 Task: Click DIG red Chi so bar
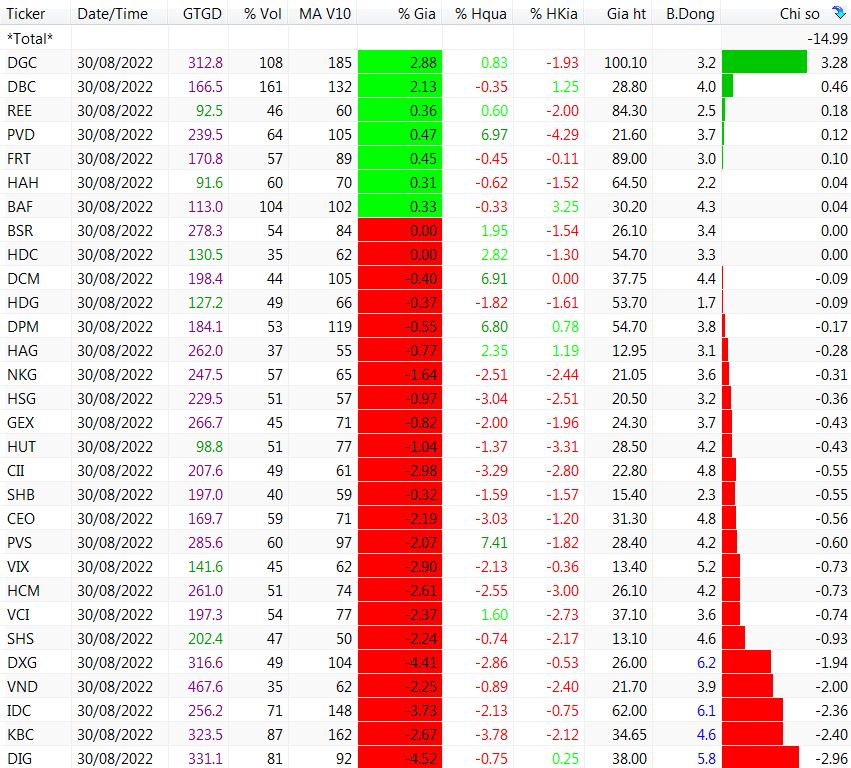tap(760, 758)
